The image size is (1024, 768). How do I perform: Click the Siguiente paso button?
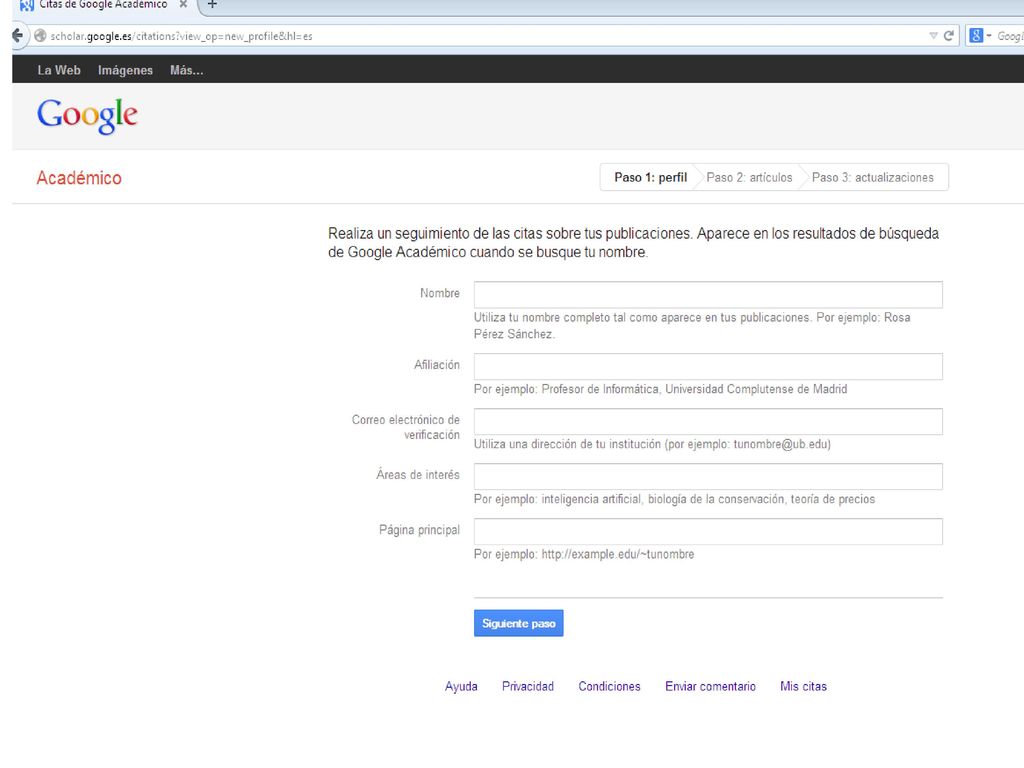point(519,623)
